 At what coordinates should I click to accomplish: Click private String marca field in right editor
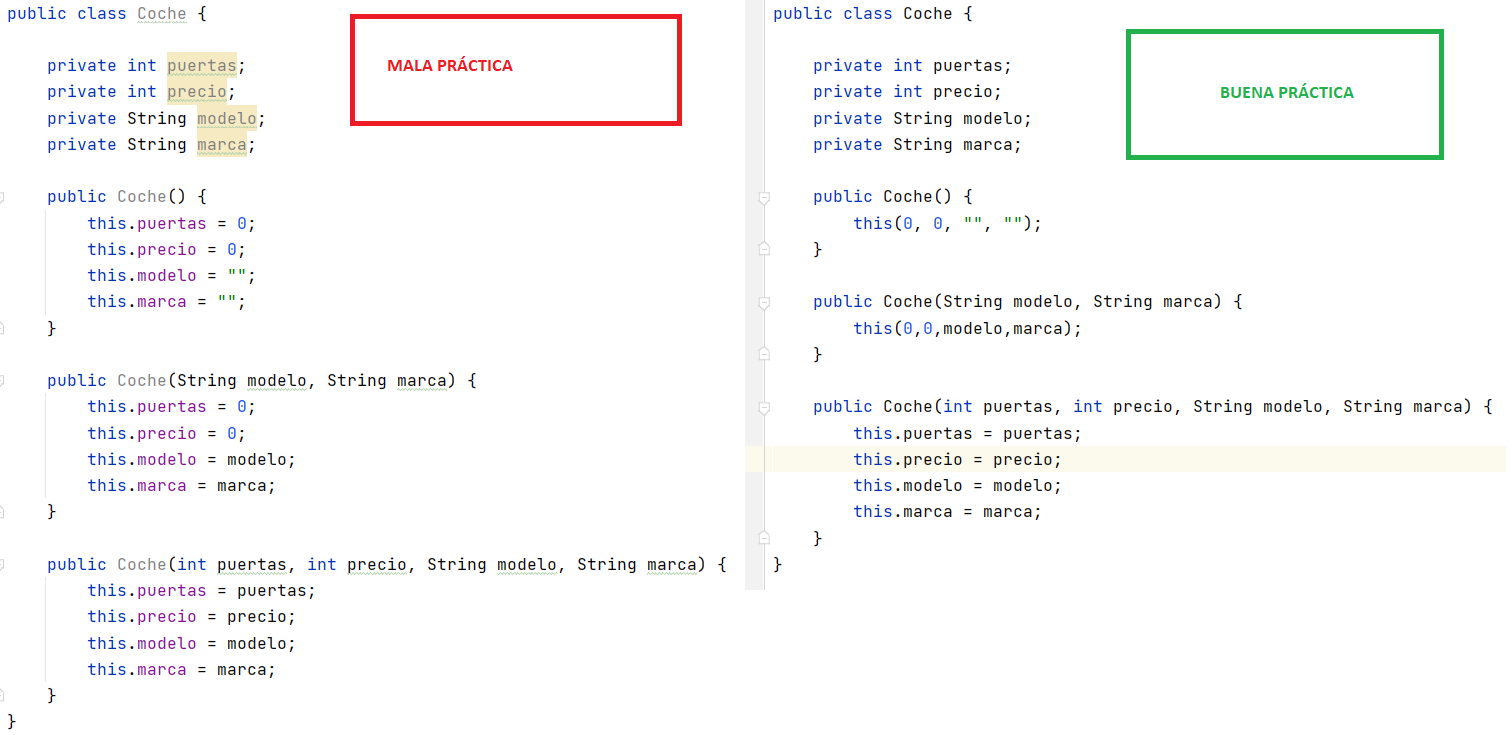tap(917, 144)
